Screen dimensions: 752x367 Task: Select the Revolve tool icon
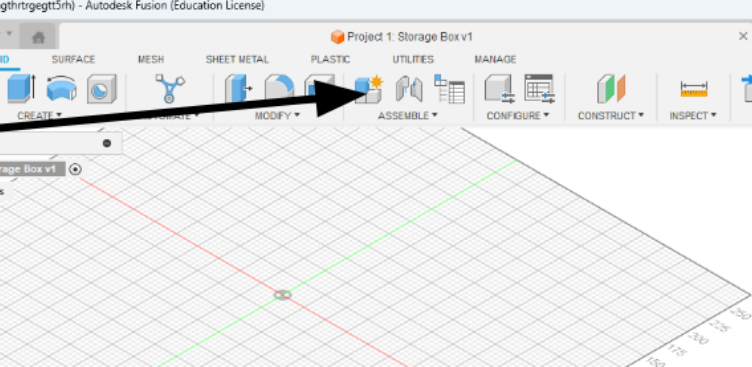(61, 88)
